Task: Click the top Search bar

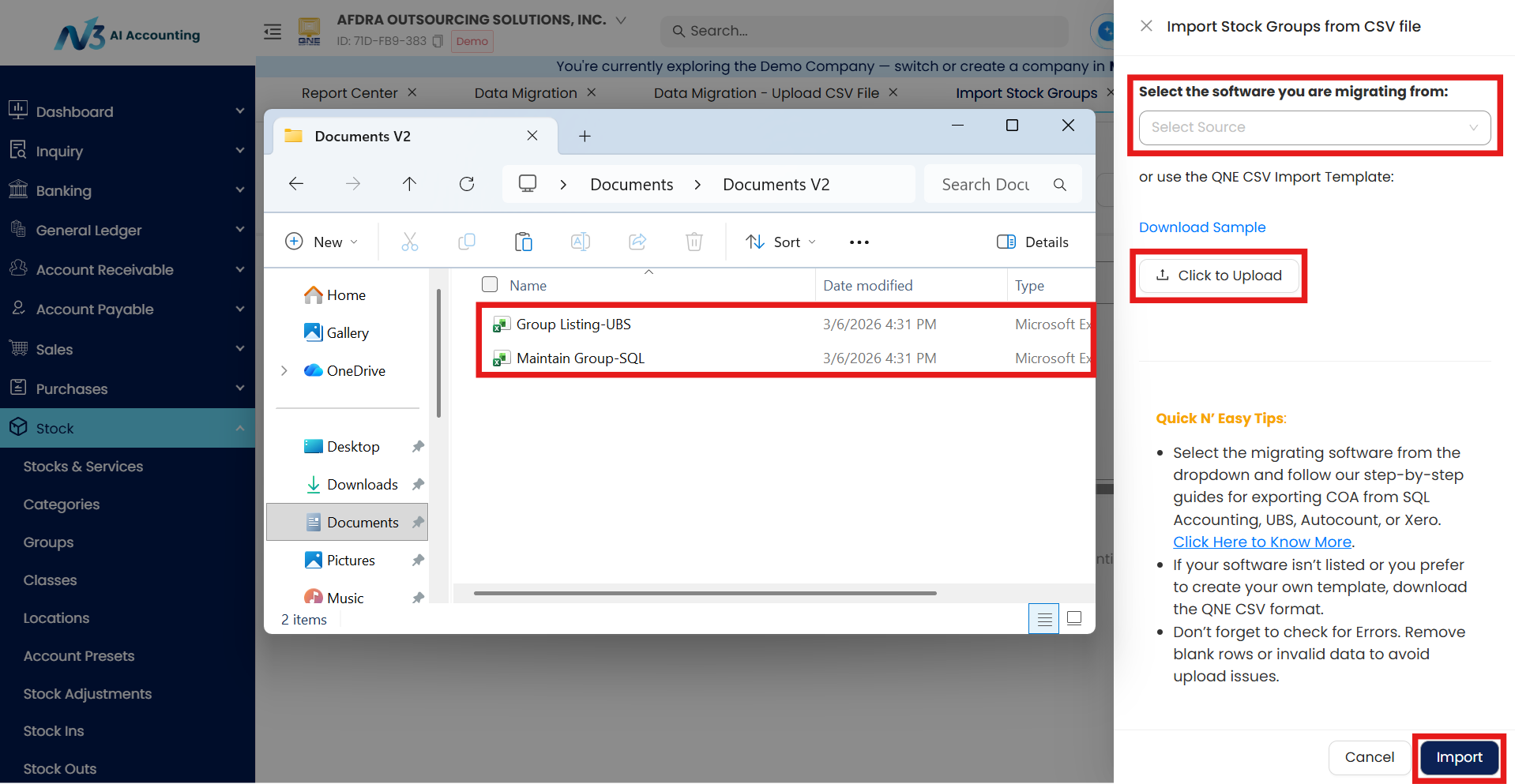Action: [864, 31]
